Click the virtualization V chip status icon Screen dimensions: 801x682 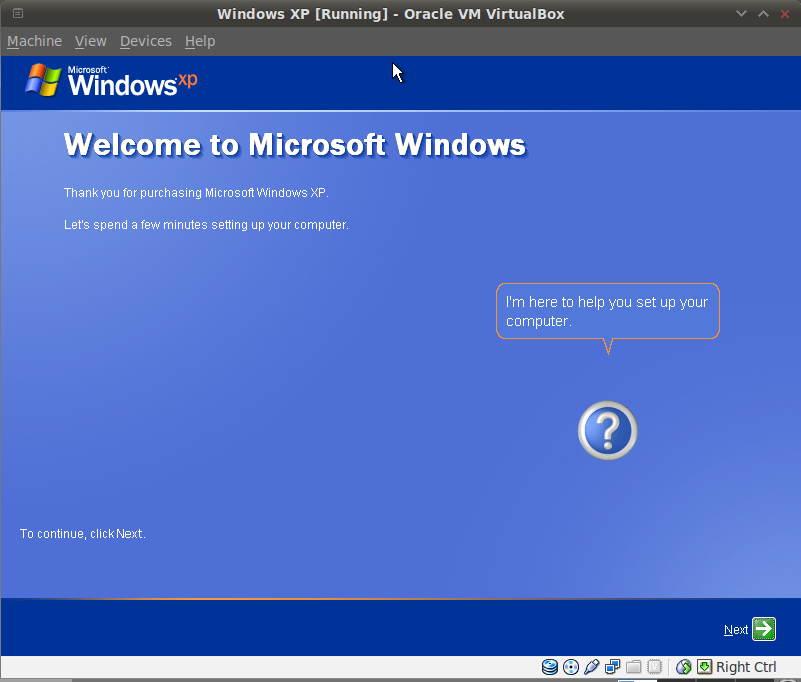coord(654,667)
